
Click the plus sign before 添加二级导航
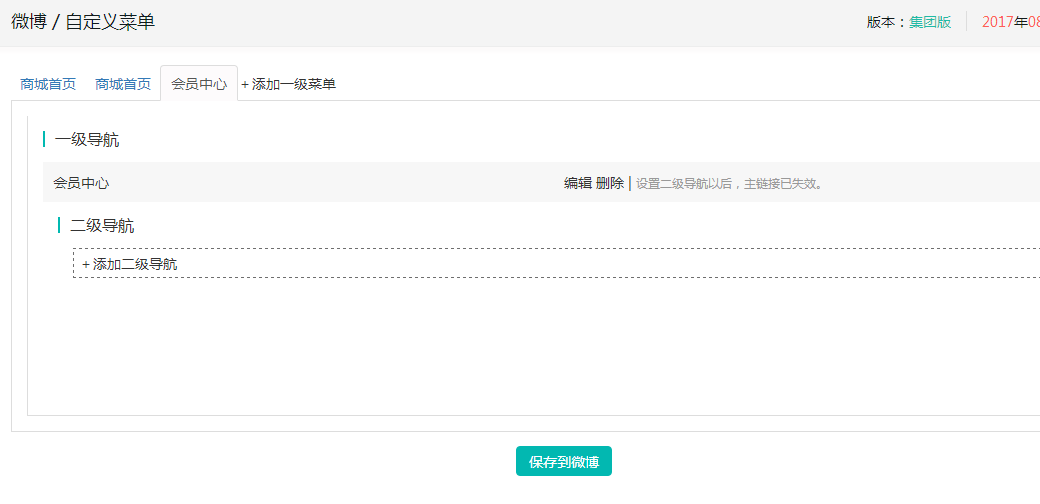tap(86, 264)
